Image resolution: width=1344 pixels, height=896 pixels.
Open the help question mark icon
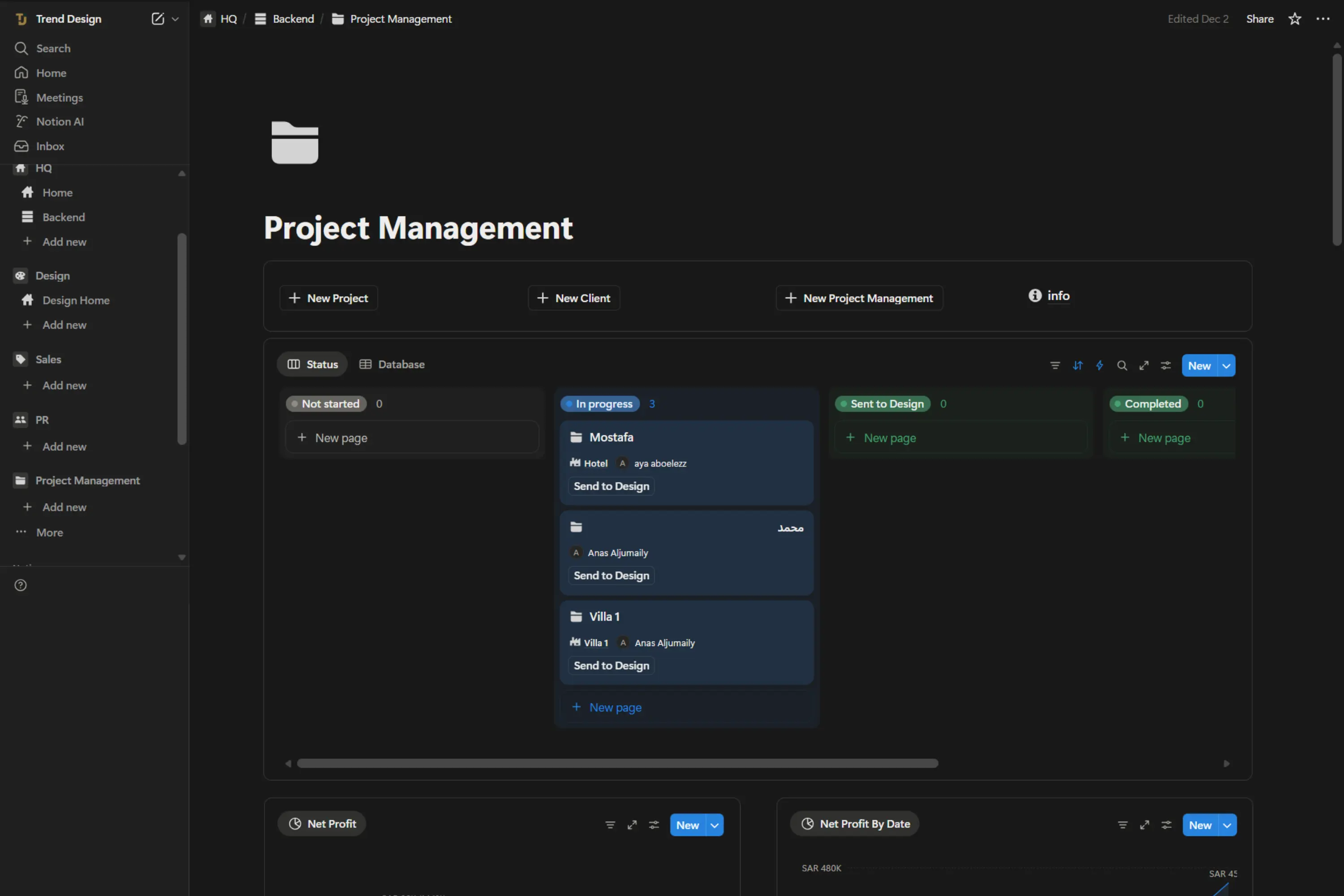[21, 585]
